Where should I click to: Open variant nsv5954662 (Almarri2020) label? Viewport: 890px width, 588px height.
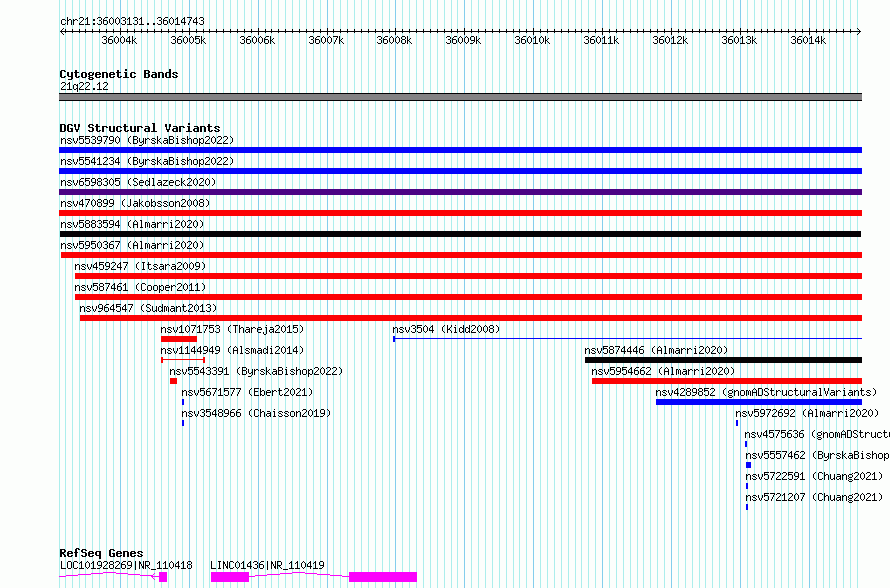coord(663,371)
